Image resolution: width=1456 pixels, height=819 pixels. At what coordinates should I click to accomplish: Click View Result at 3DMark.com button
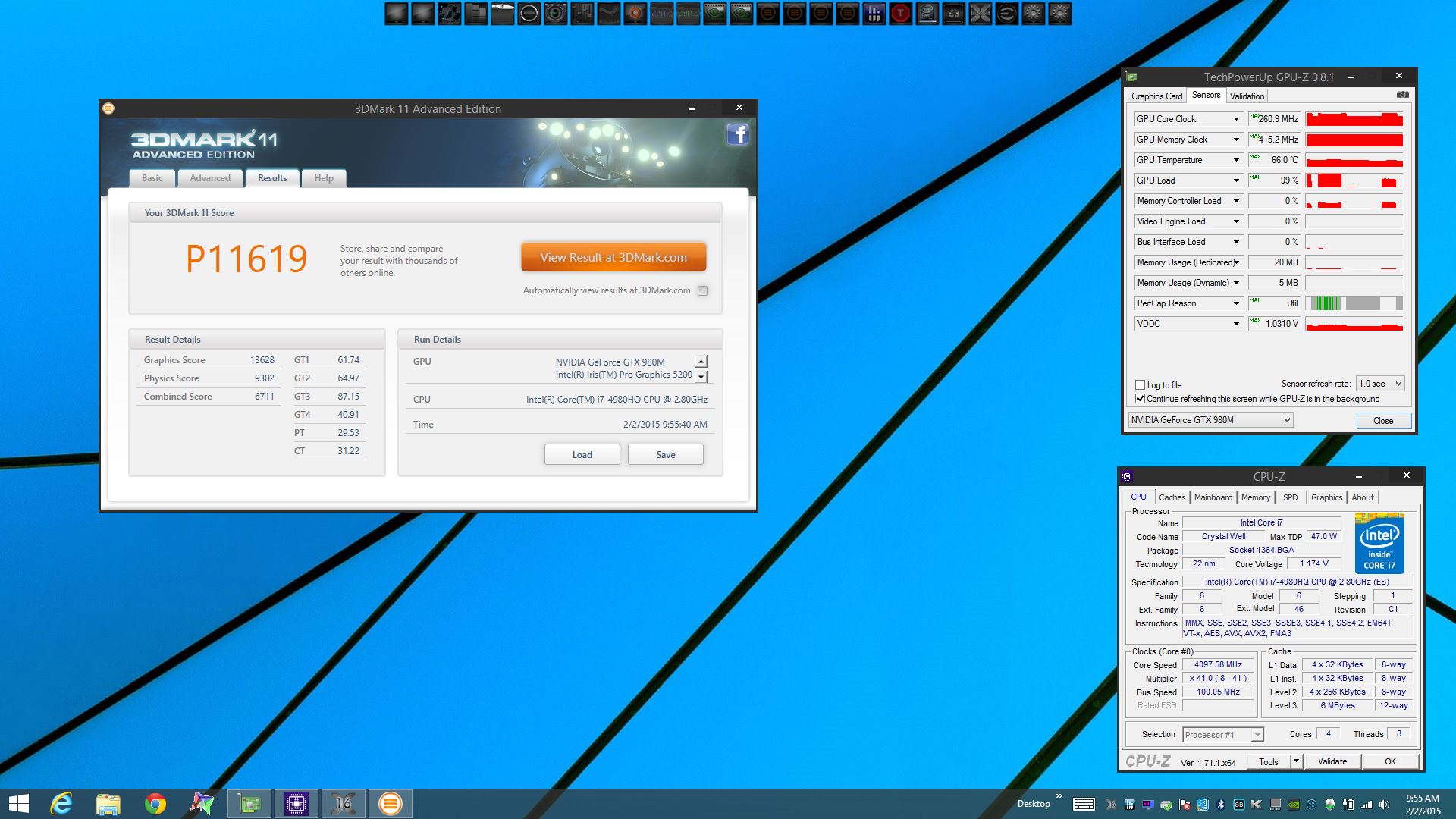tap(613, 258)
